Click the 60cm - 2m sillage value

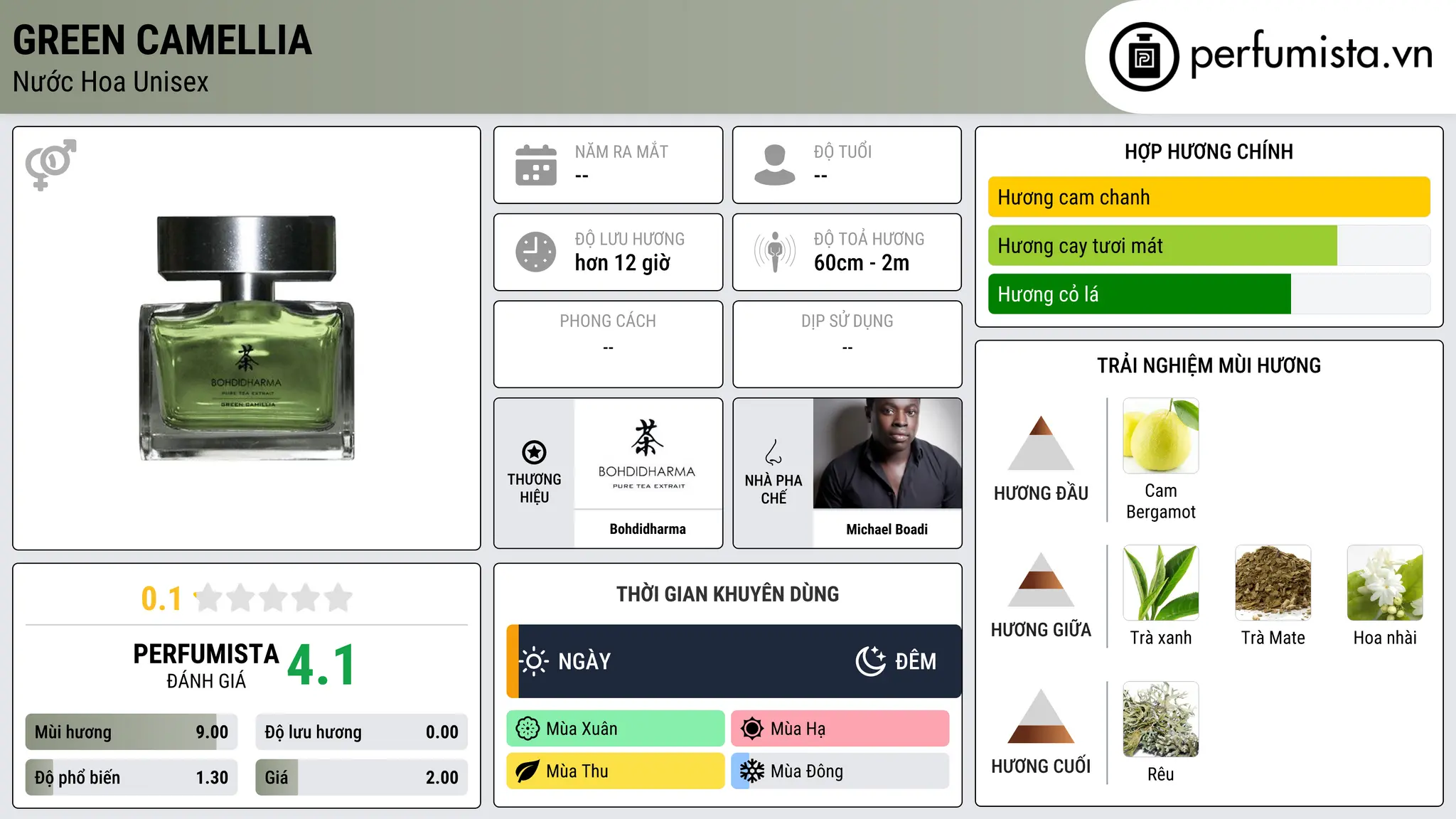[862, 263]
